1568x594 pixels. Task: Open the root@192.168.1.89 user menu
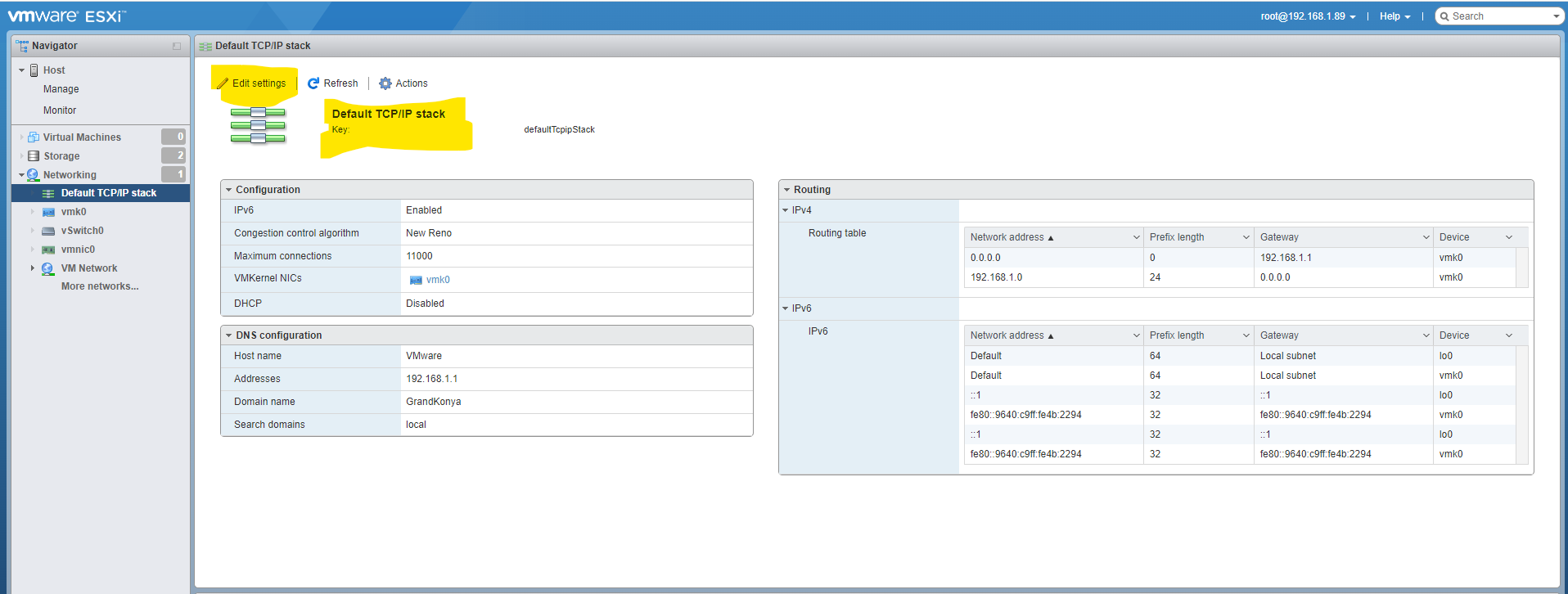pyautogui.click(x=1308, y=16)
